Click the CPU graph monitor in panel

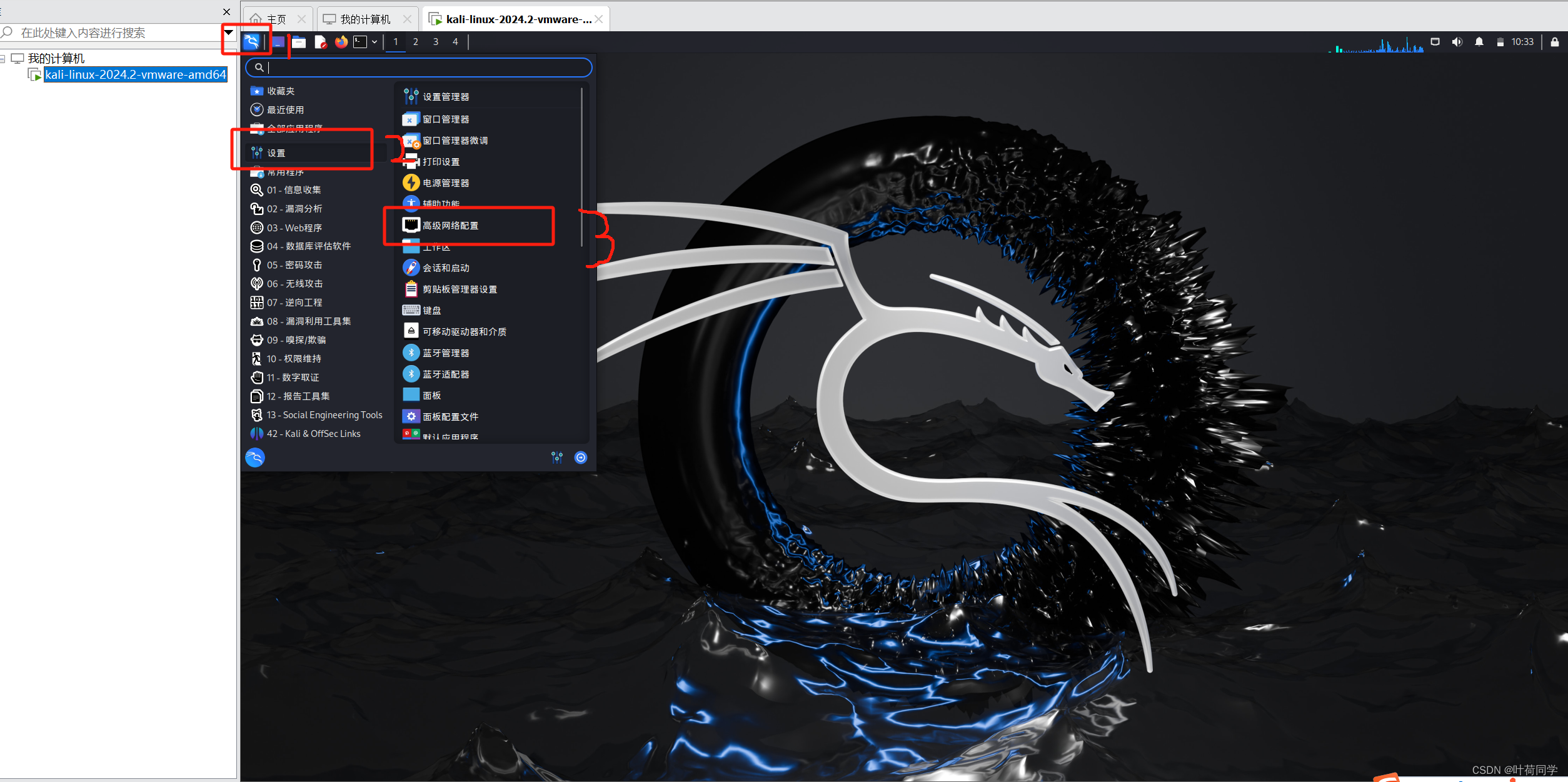(x=1375, y=44)
